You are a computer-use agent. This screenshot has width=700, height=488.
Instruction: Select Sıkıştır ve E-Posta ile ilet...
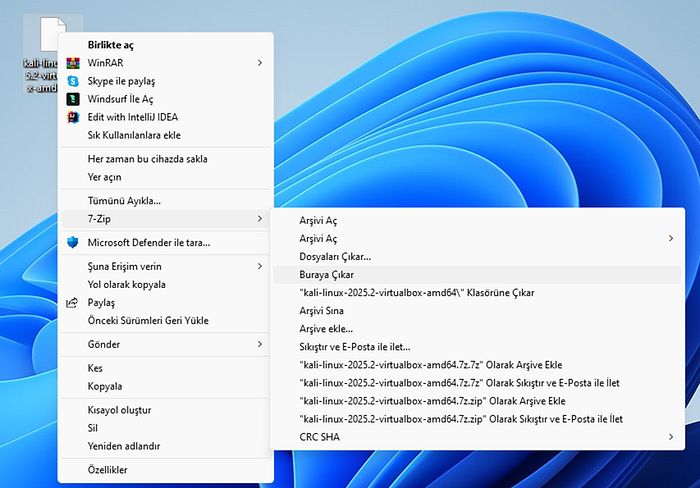pyautogui.click(x=477, y=347)
